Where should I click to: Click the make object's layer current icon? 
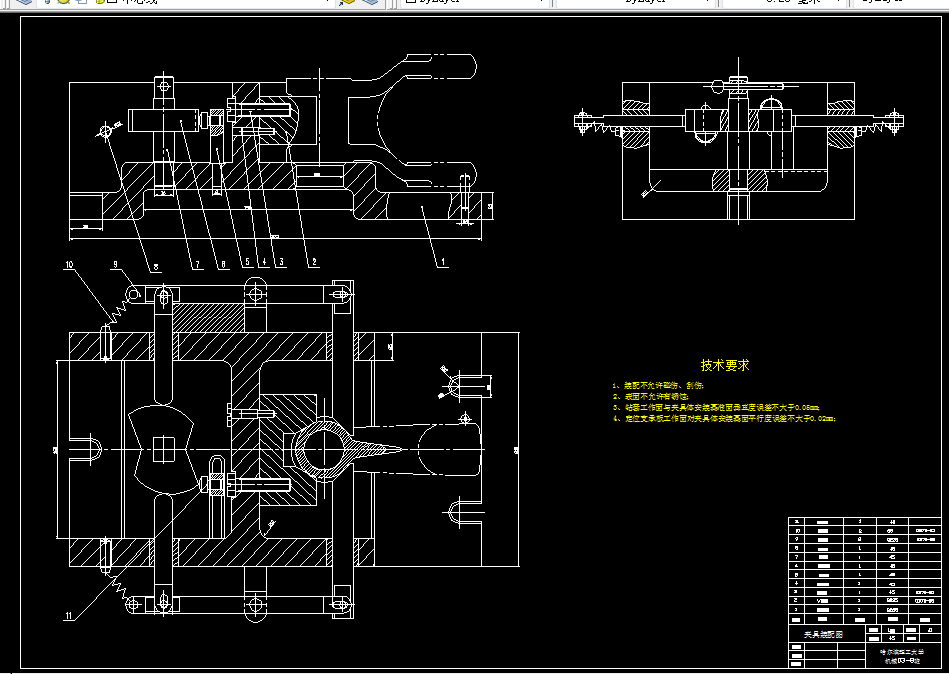pyautogui.click(x=348, y=3)
